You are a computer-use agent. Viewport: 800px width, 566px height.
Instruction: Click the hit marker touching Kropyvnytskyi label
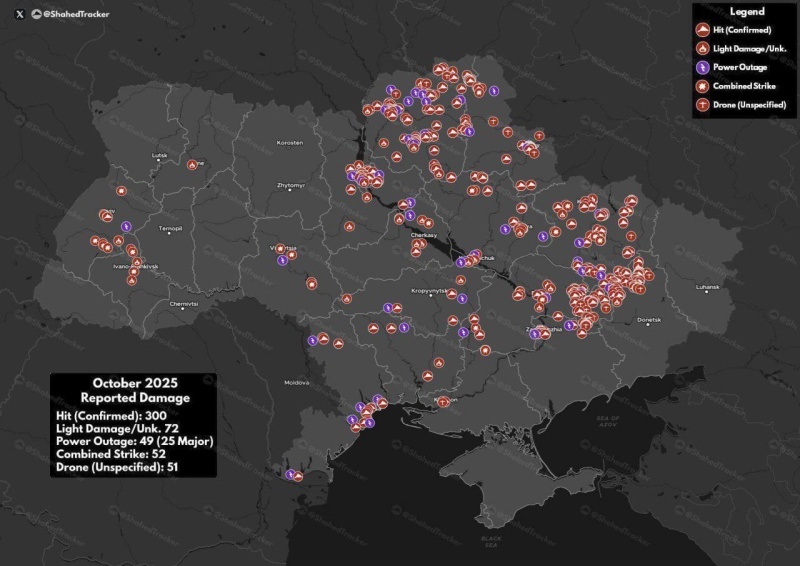point(452,293)
